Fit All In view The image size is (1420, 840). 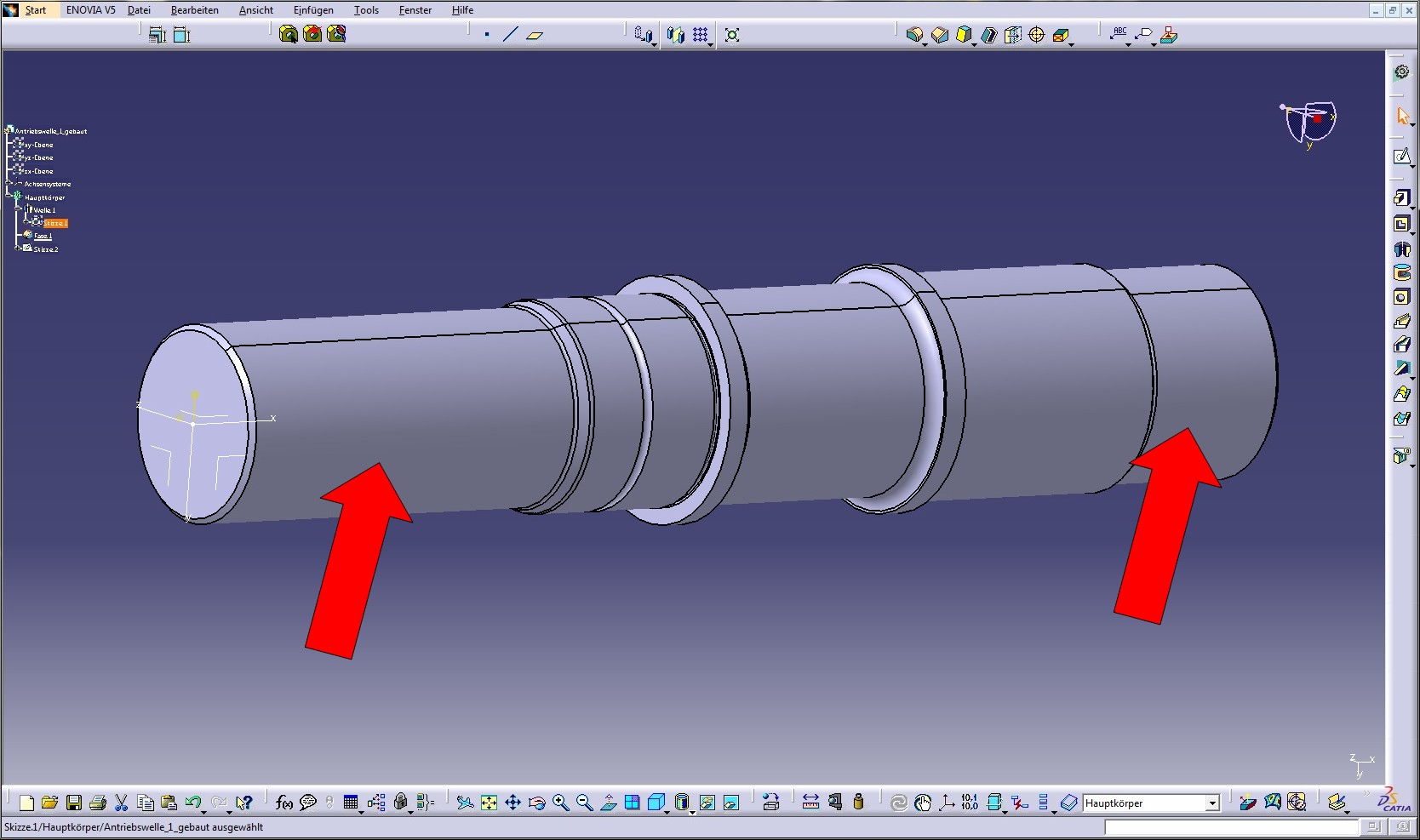(489, 803)
